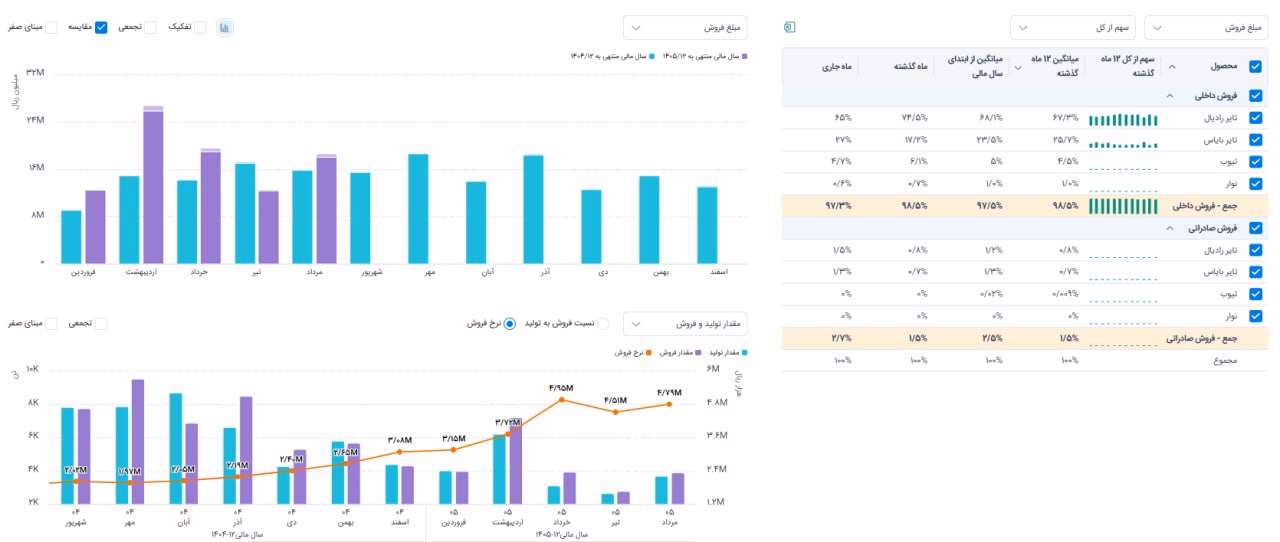Click the 74/5% cell in ماه گذشته column

(915, 119)
